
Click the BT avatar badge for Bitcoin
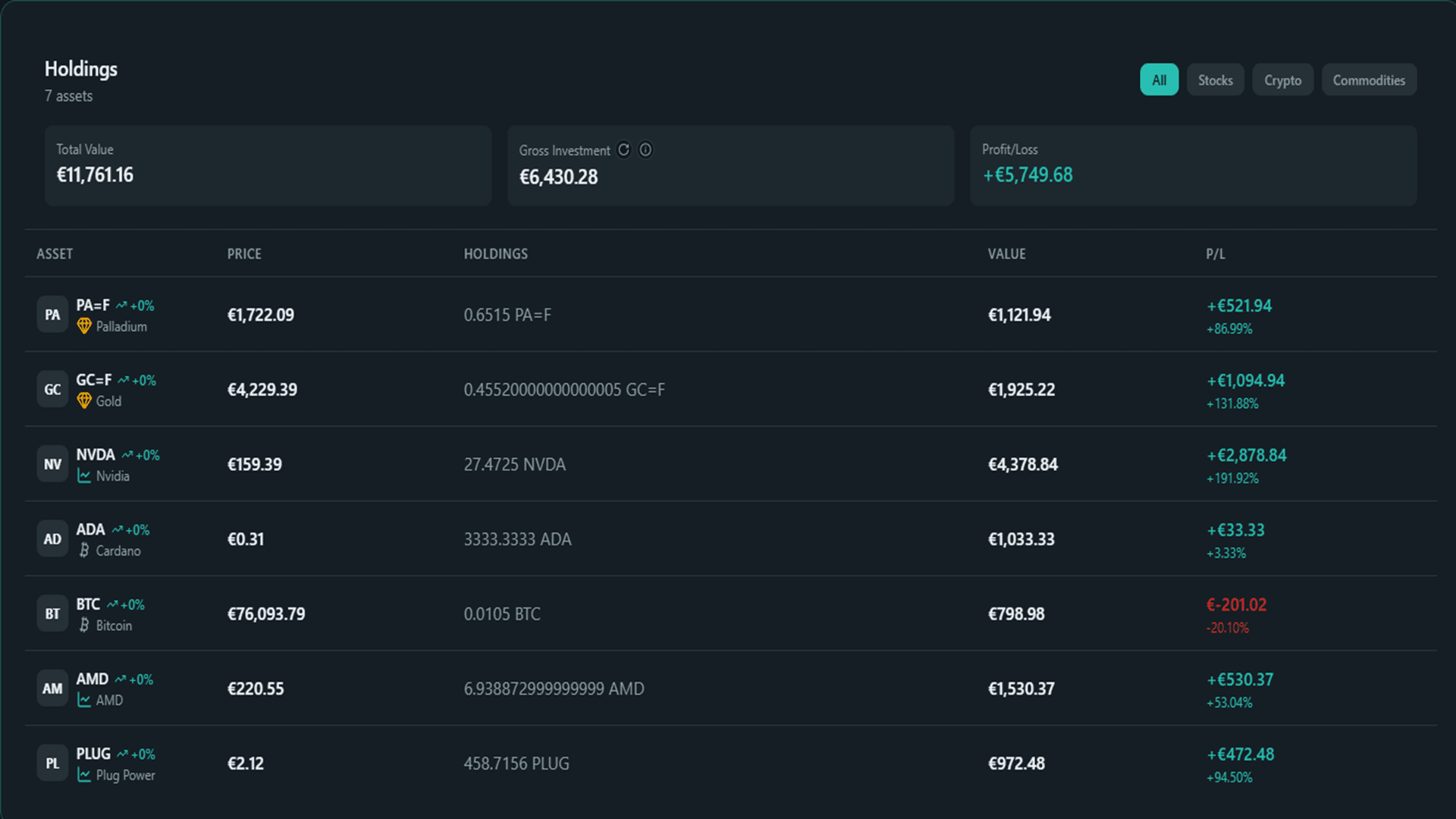(52, 613)
